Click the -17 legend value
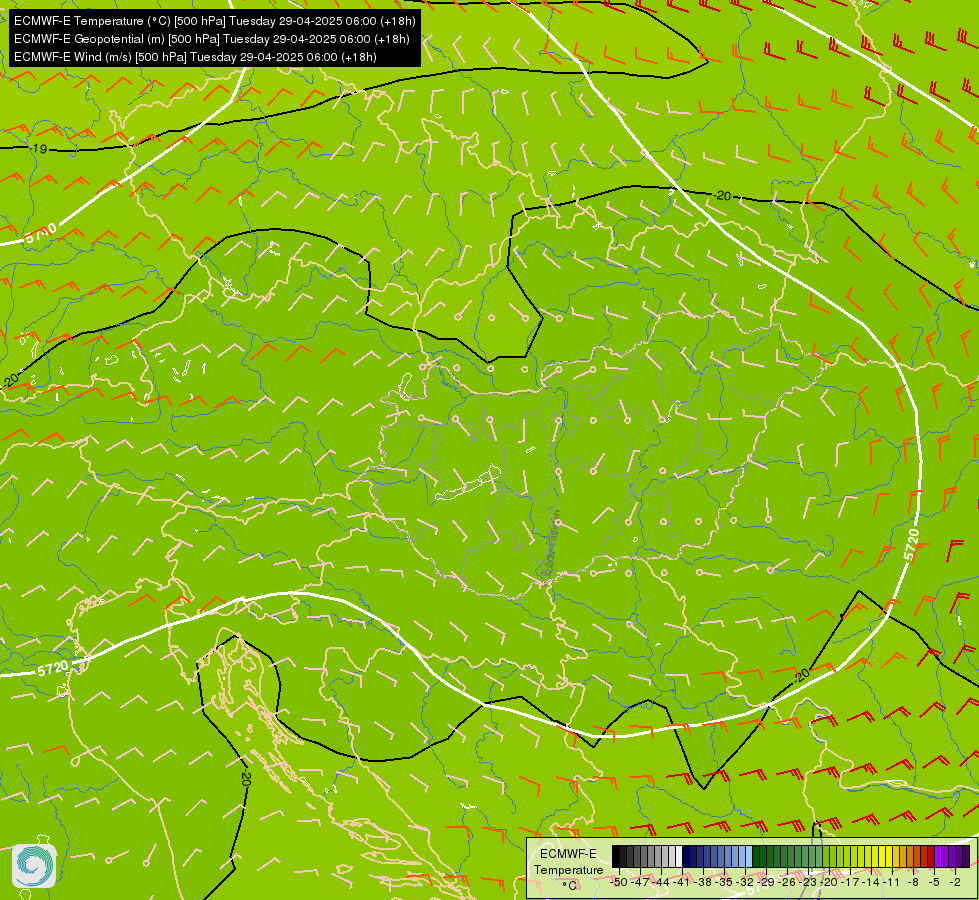Screen dimensions: 979x900 850,882
